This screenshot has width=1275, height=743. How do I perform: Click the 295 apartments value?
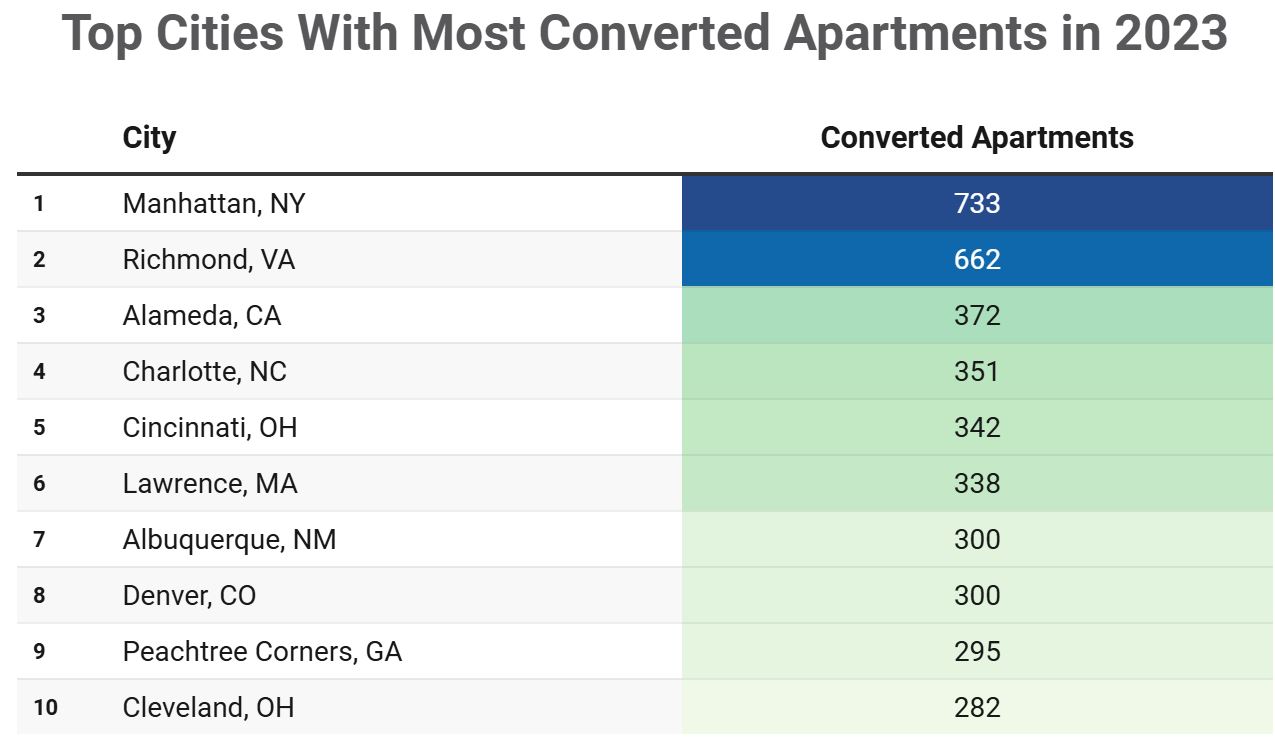coord(976,652)
